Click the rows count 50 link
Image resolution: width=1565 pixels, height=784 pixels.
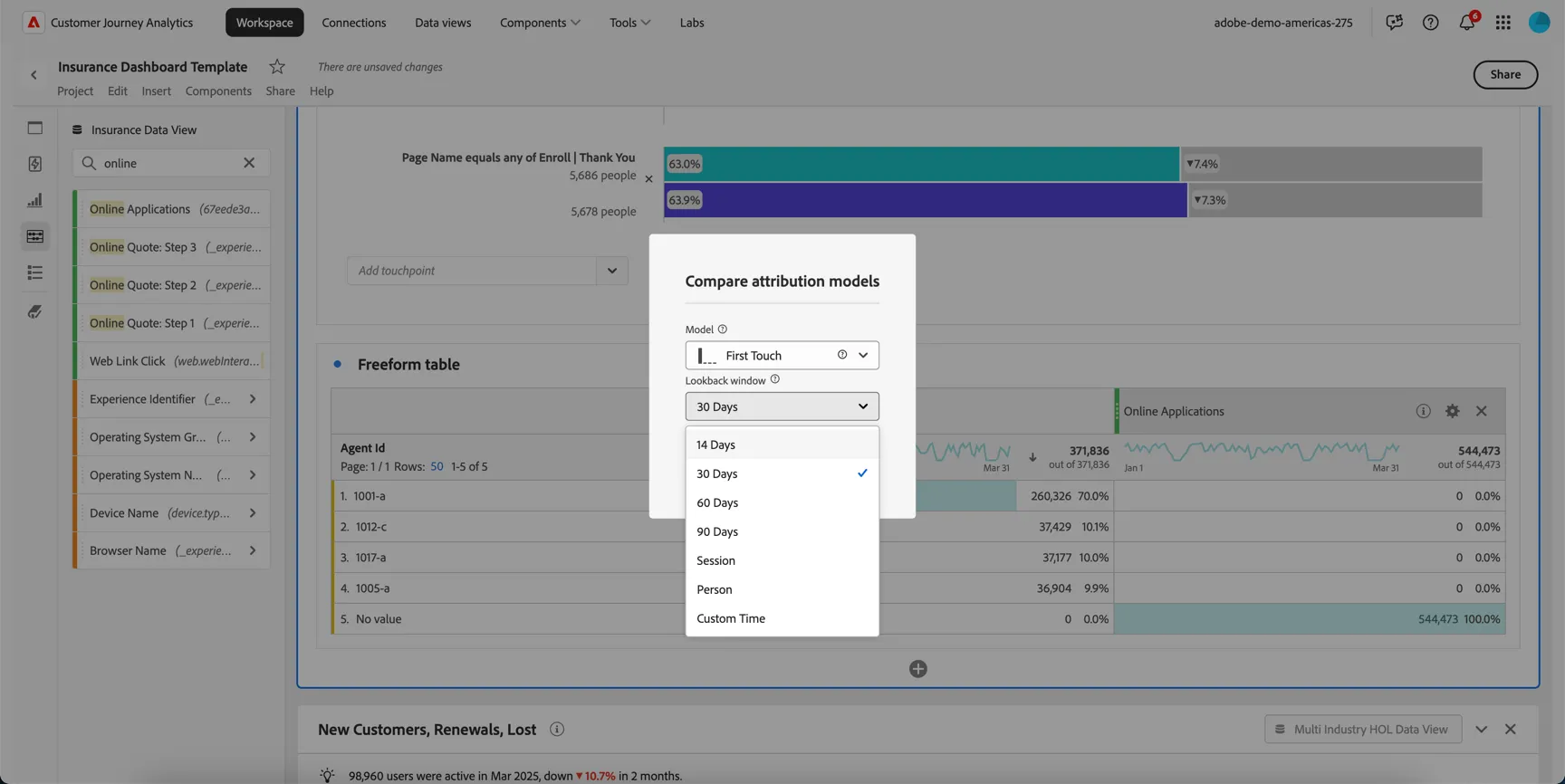pos(437,467)
